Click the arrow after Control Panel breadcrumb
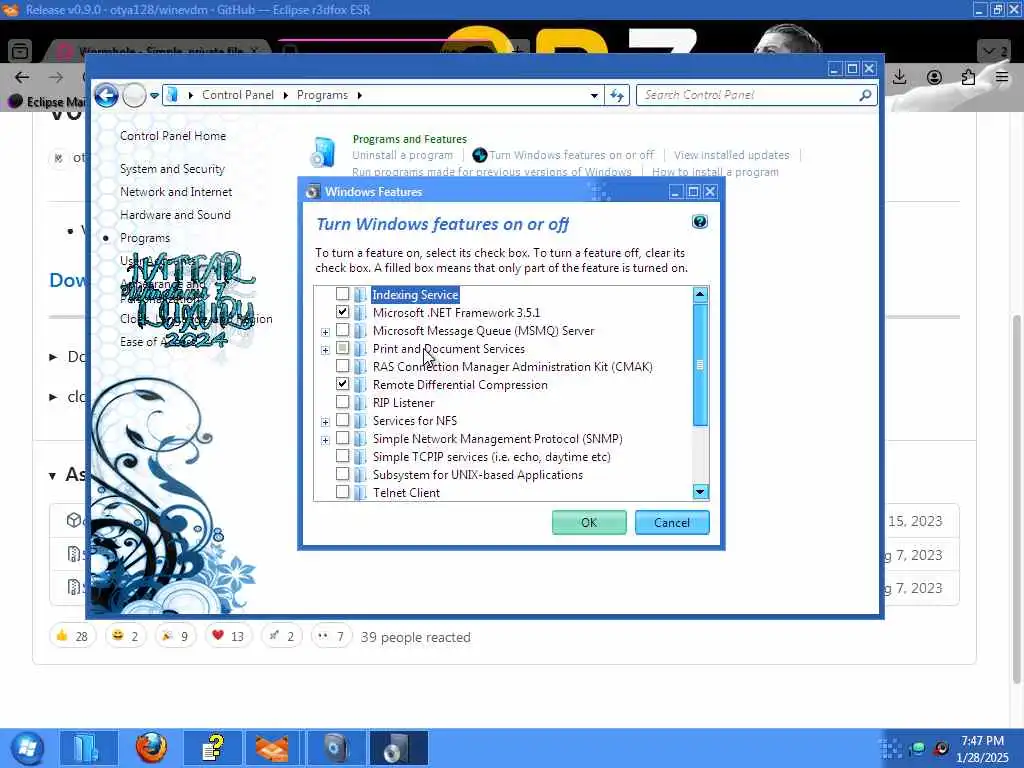The image size is (1024, 768). [x=285, y=95]
